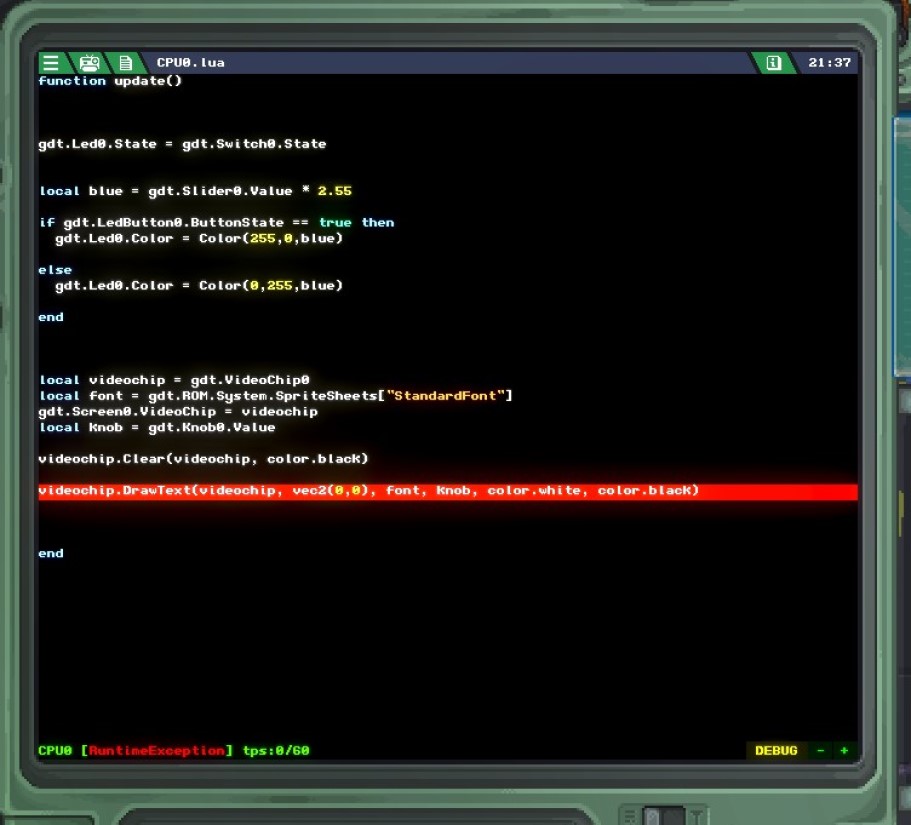
Task: Click the 'local knob = gdt.Knob0.Value' line
Action: pos(157,427)
